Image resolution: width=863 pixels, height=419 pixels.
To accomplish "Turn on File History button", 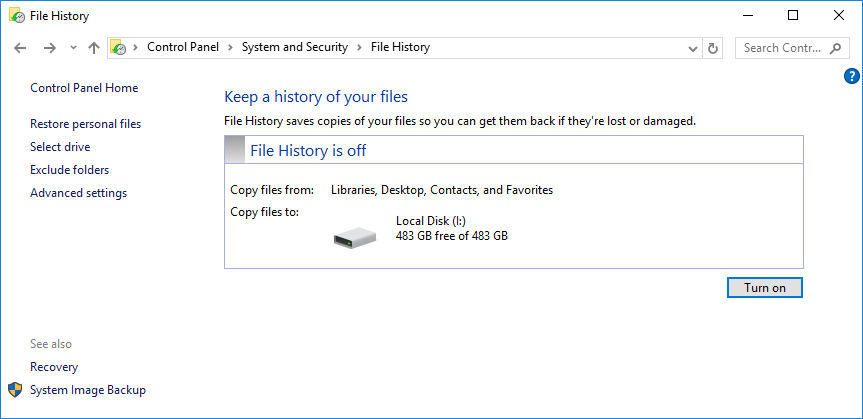I will pos(764,287).
